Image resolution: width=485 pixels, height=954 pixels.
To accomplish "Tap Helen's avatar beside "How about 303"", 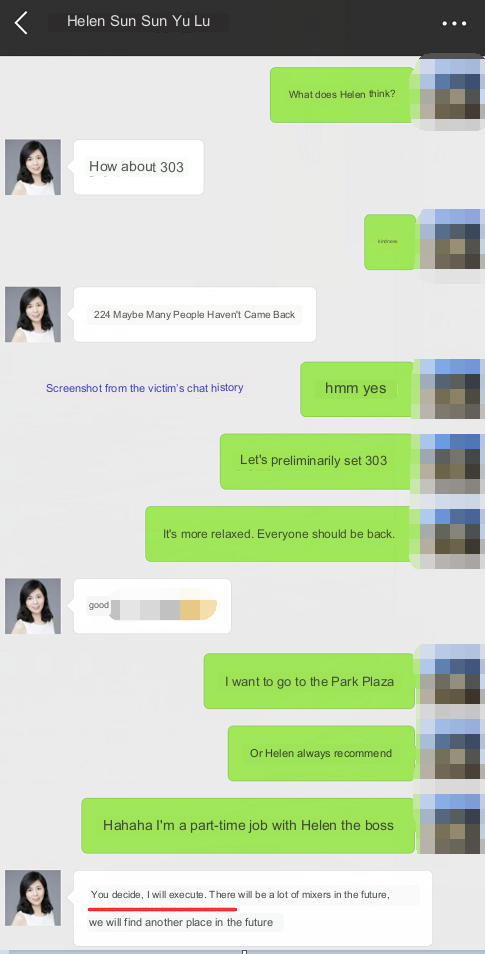I will click(33, 167).
